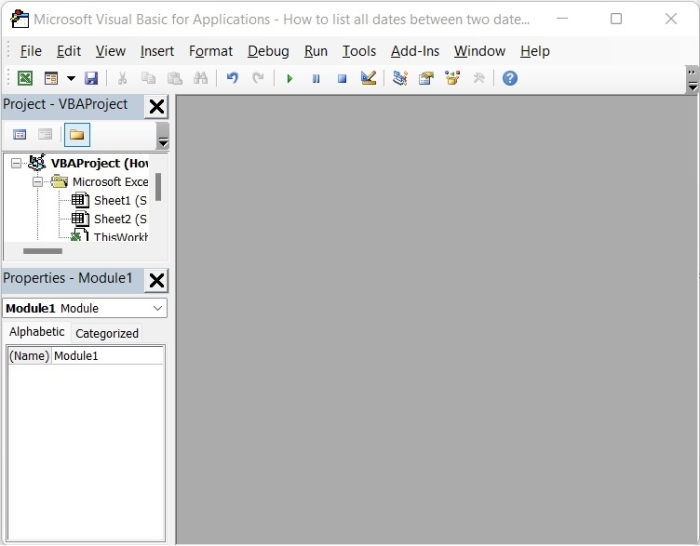This screenshot has width=700, height=546.
Task: Open Project Explorer from the toolbar icon
Action: click(x=400, y=78)
